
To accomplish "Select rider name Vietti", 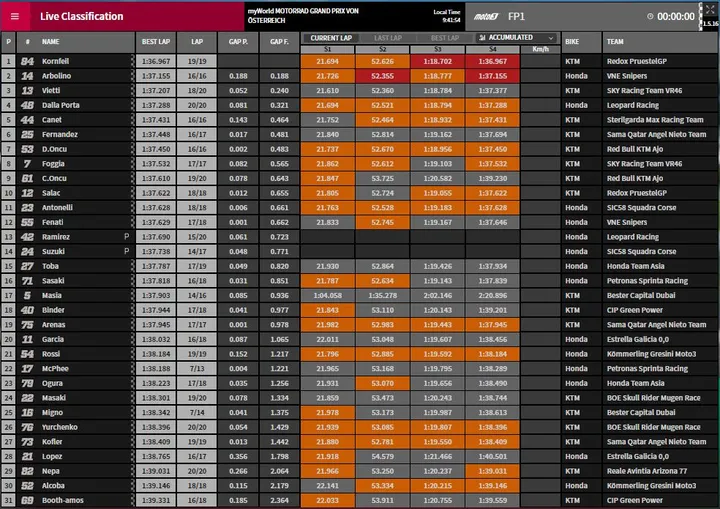I will [x=51, y=90].
